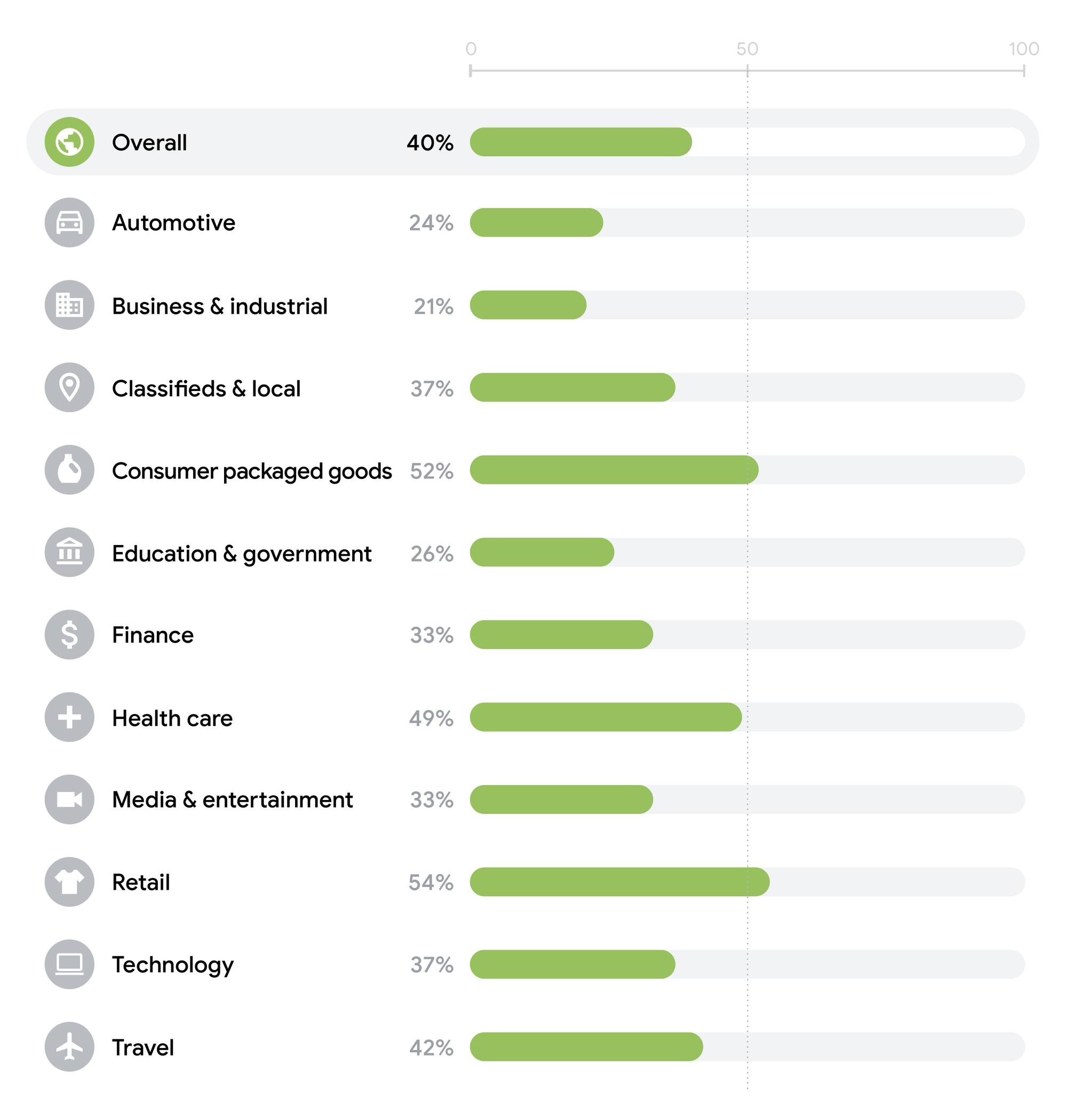Select the Media & entertainment camera icon
The height and width of the screenshot is (1120, 1067).
[69, 800]
